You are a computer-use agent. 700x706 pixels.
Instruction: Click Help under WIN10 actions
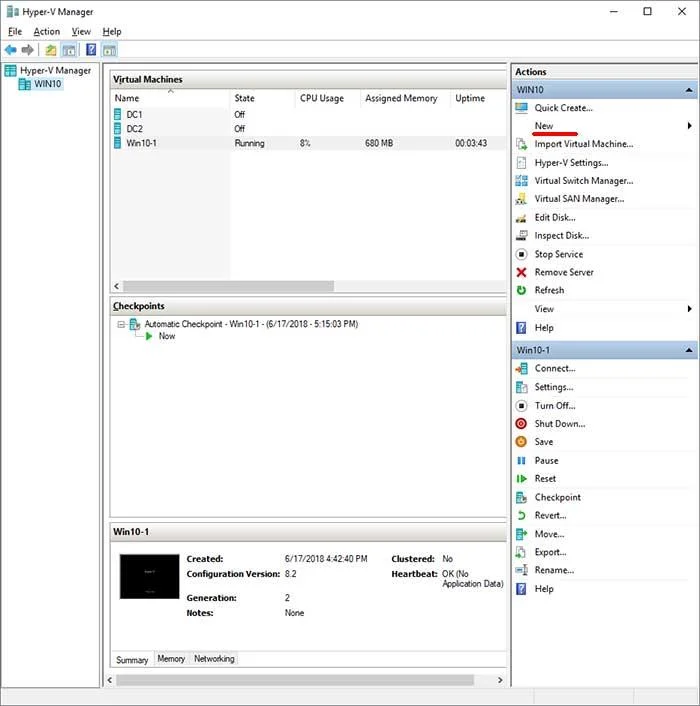(x=544, y=328)
